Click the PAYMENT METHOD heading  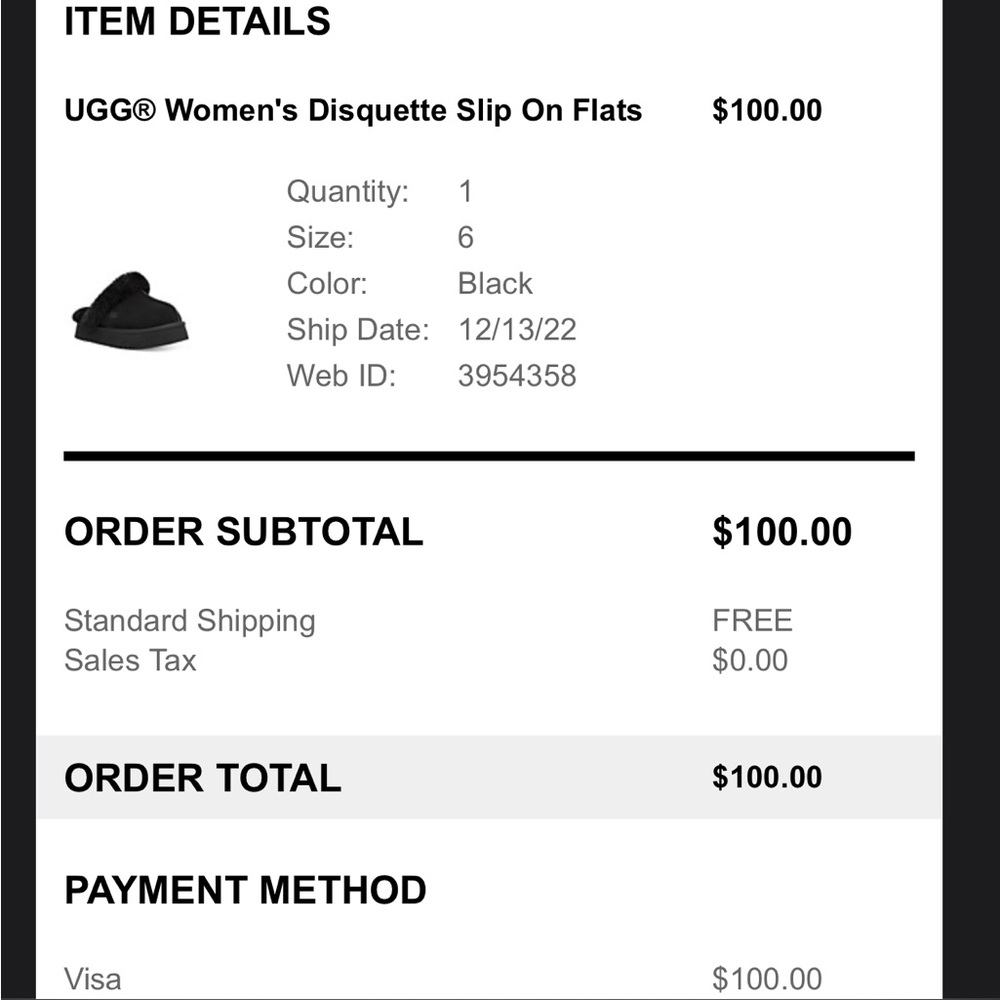(245, 890)
